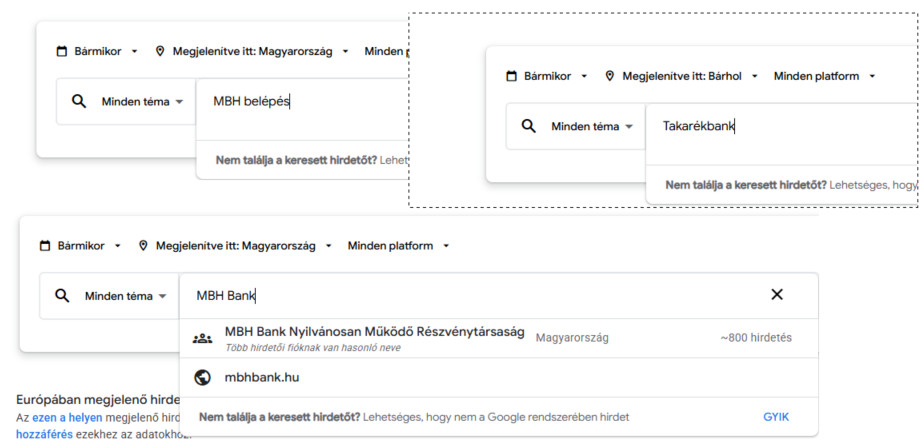Click magnifier search icon in MBH Bank panel
Viewport: 923px width, 448px height.
62,296
